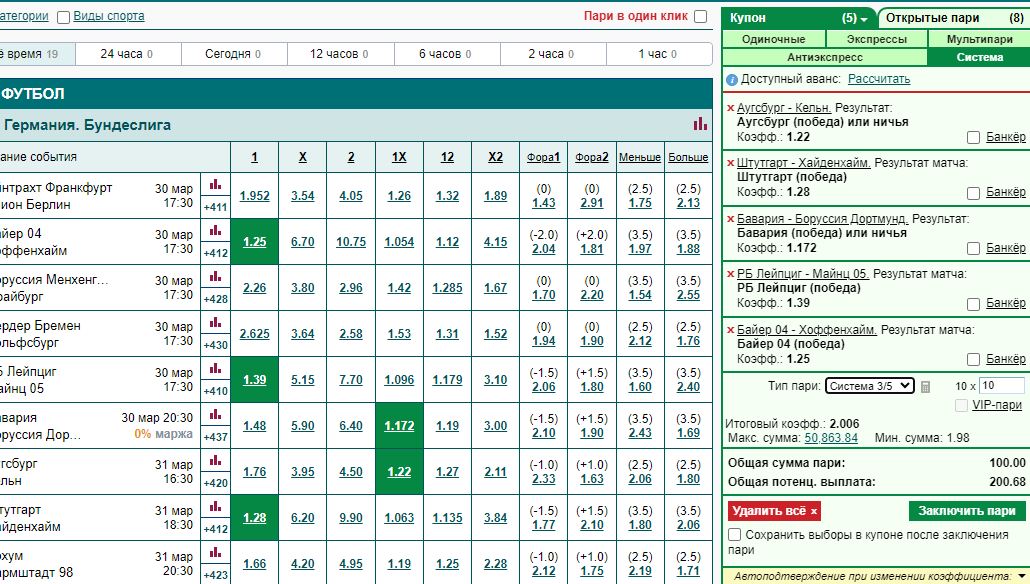
Task: Click Удалить всё button
Action: (774, 511)
